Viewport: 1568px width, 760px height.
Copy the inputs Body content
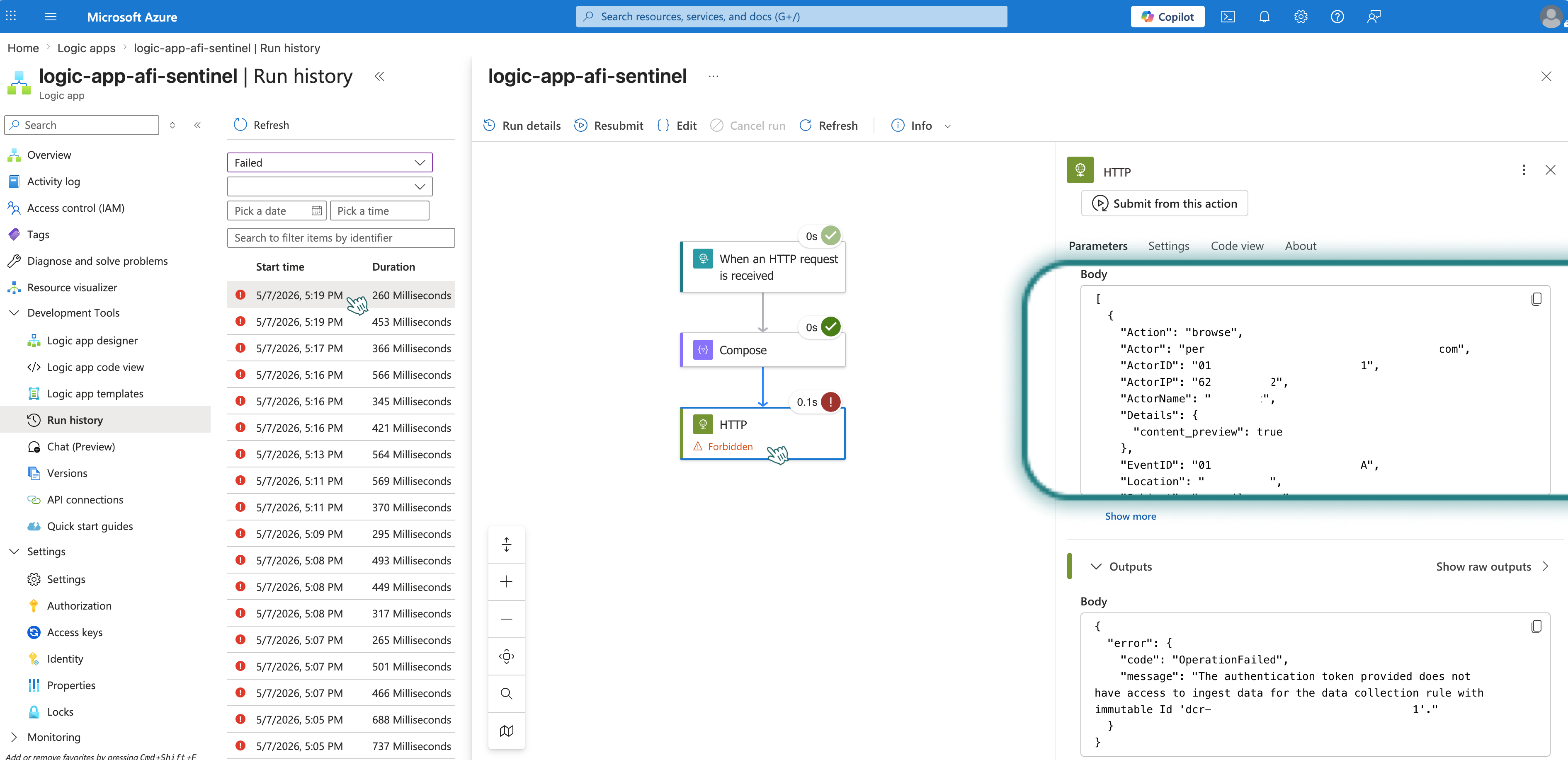tap(1536, 299)
